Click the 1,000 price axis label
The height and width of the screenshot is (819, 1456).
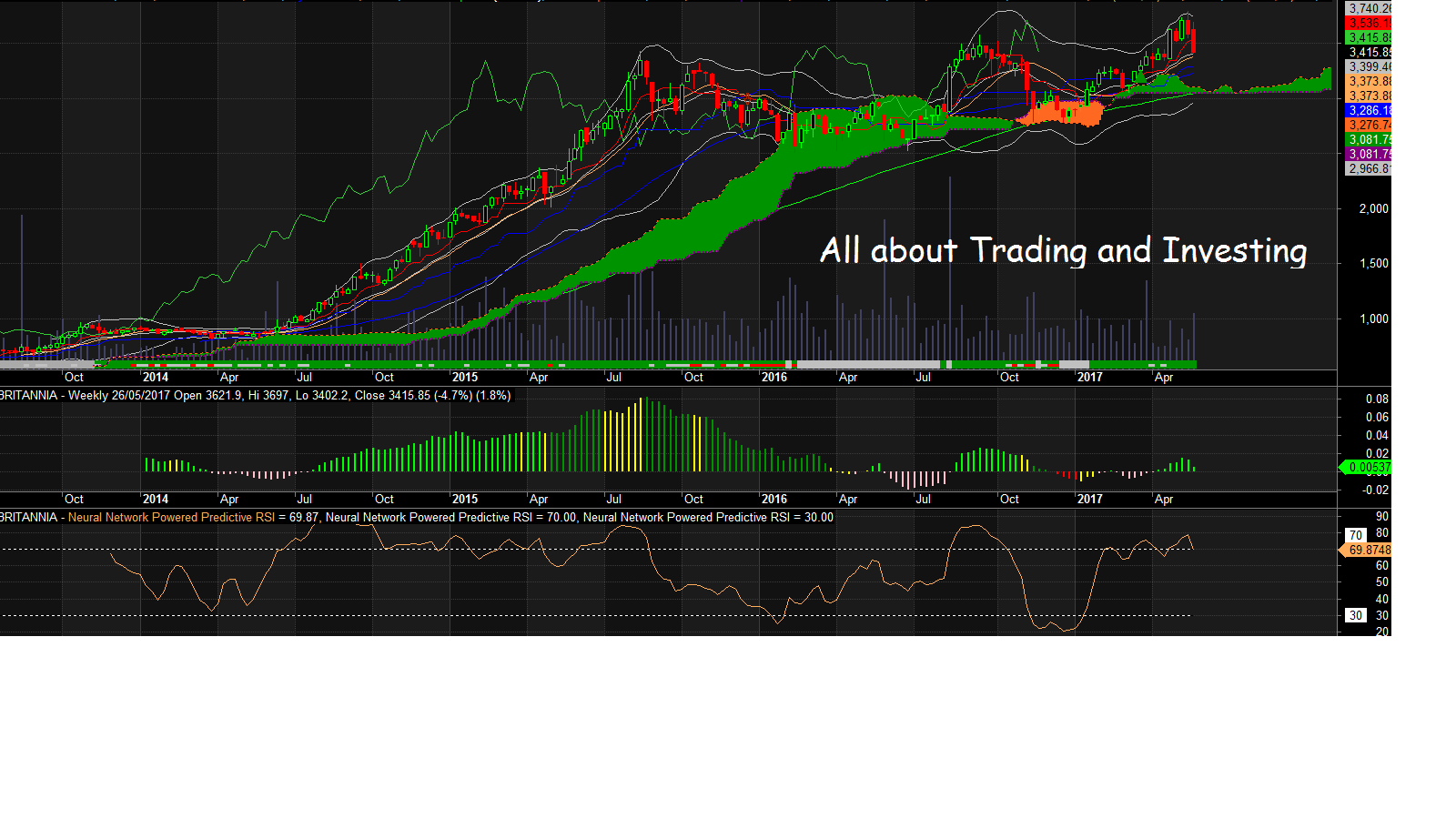(x=1374, y=319)
